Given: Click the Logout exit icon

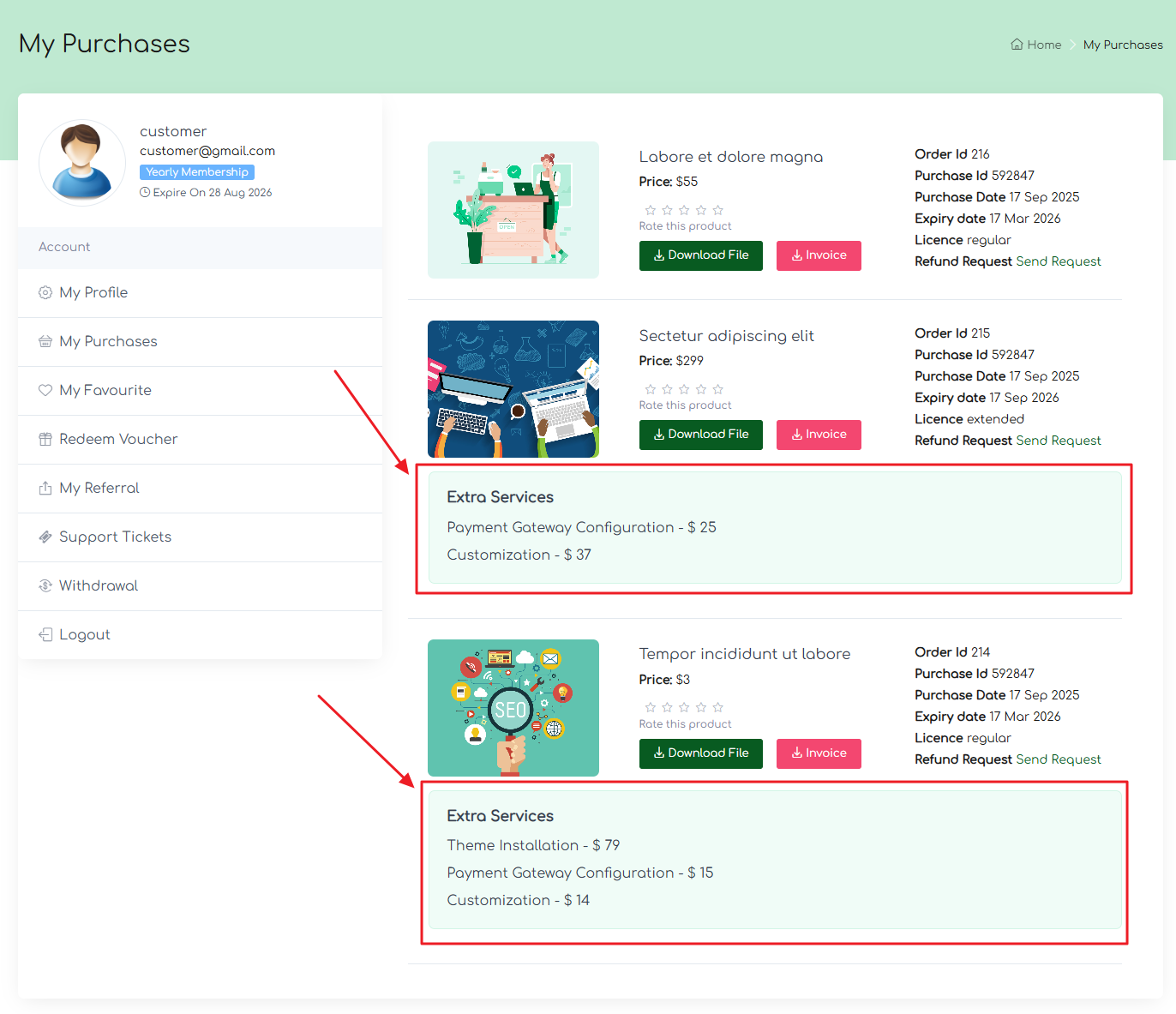Looking at the screenshot, I should point(45,635).
